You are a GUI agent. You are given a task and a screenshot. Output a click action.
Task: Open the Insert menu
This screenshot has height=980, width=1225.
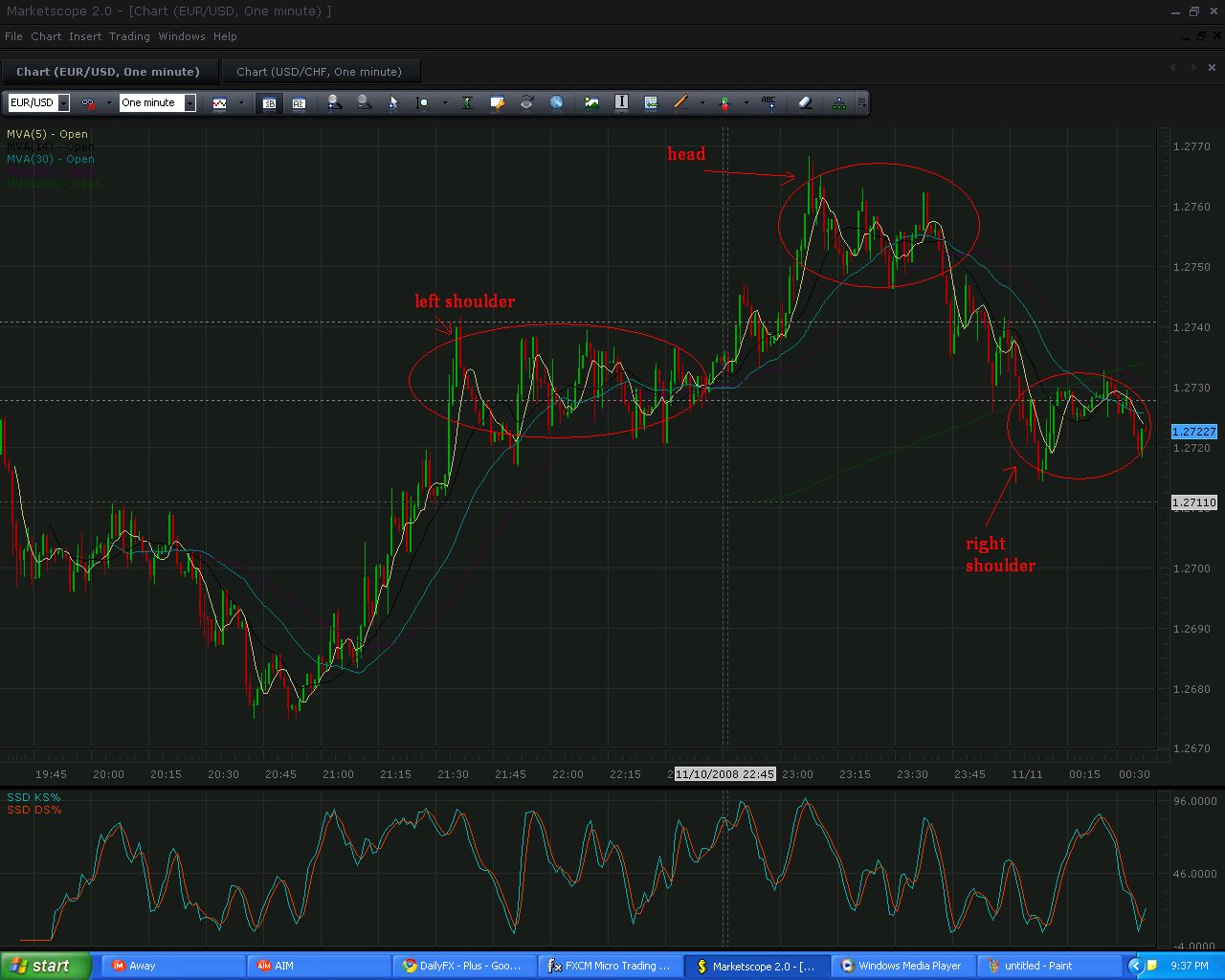85,36
